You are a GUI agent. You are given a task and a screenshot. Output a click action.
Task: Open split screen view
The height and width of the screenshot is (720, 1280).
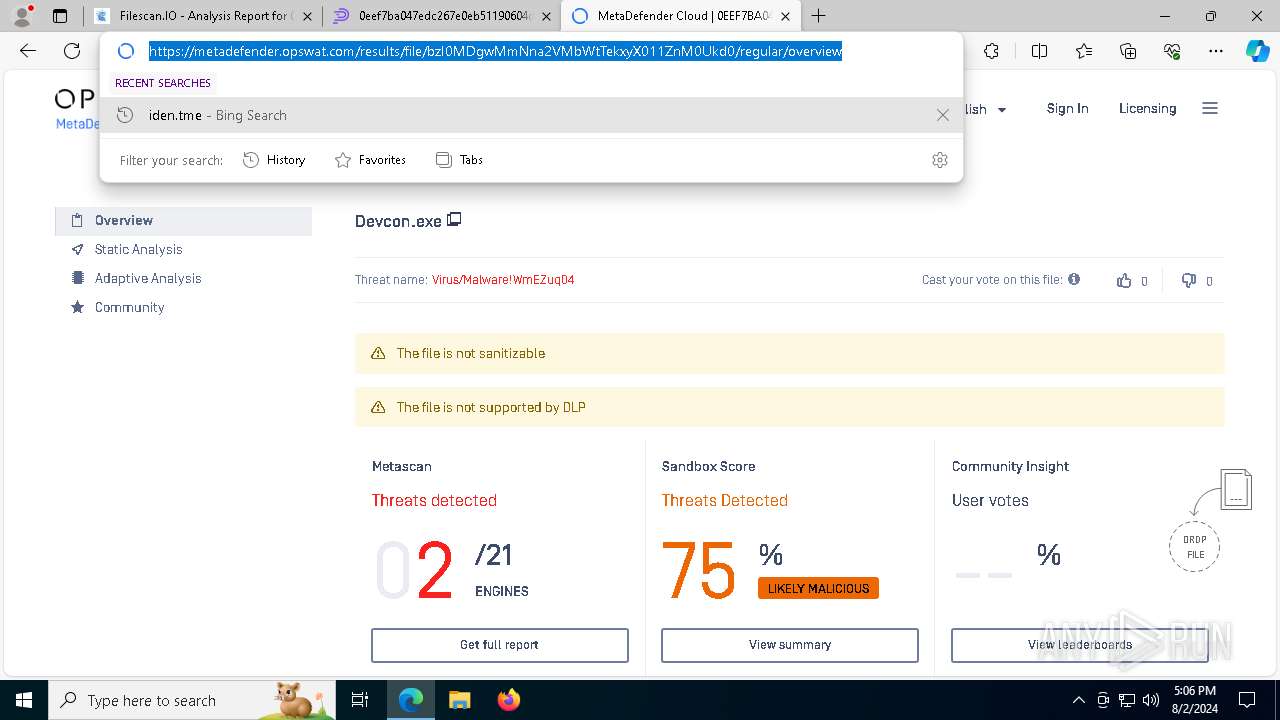(x=1039, y=51)
